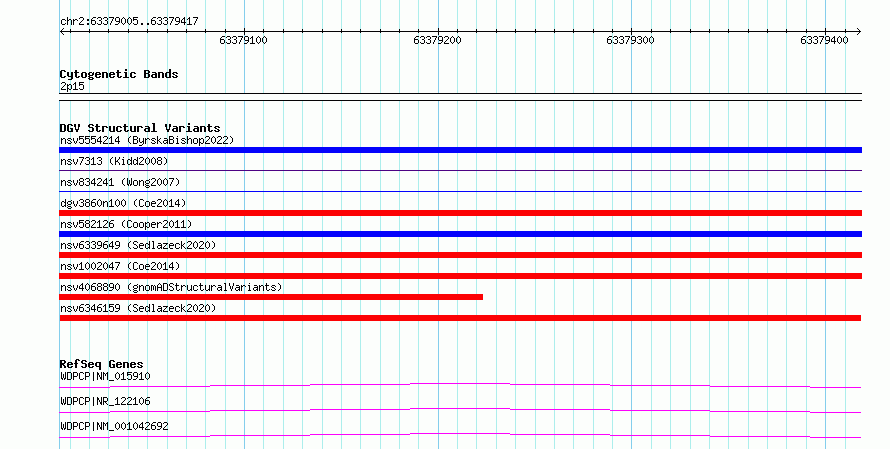890x449 pixels.
Task: Click the nsv834241 (Wong2007) label
Action: pyautogui.click(x=120, y=182)
